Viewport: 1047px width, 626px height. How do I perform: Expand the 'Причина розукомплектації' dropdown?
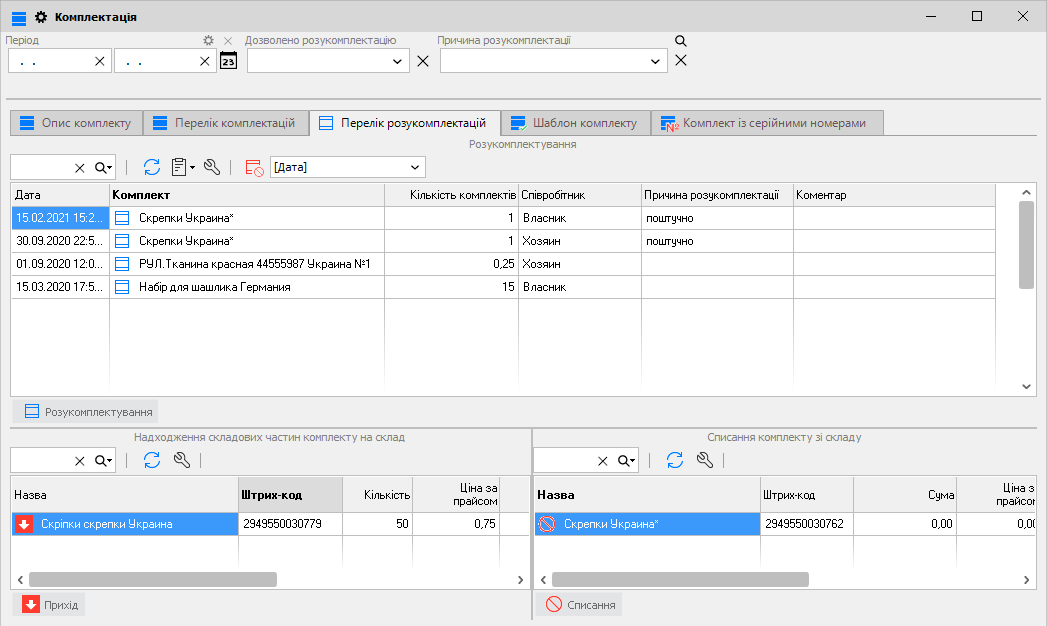(655, 62)
